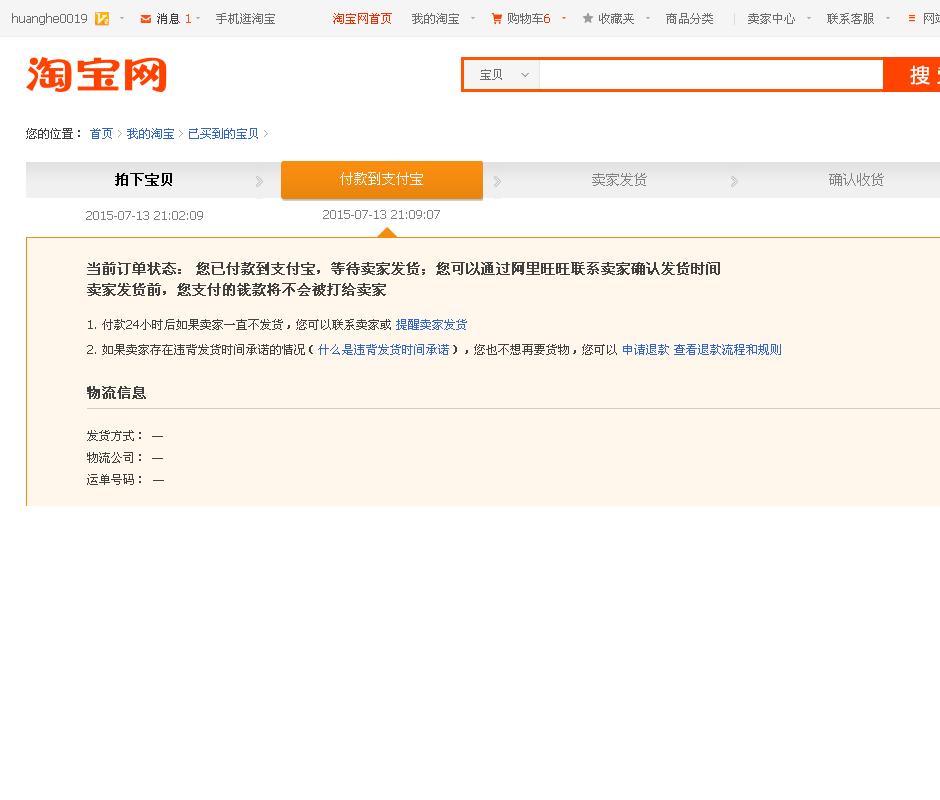This screenshot has width=940, height=800.
Task: Open 消息 in the top bar
Action: point(168,19)
